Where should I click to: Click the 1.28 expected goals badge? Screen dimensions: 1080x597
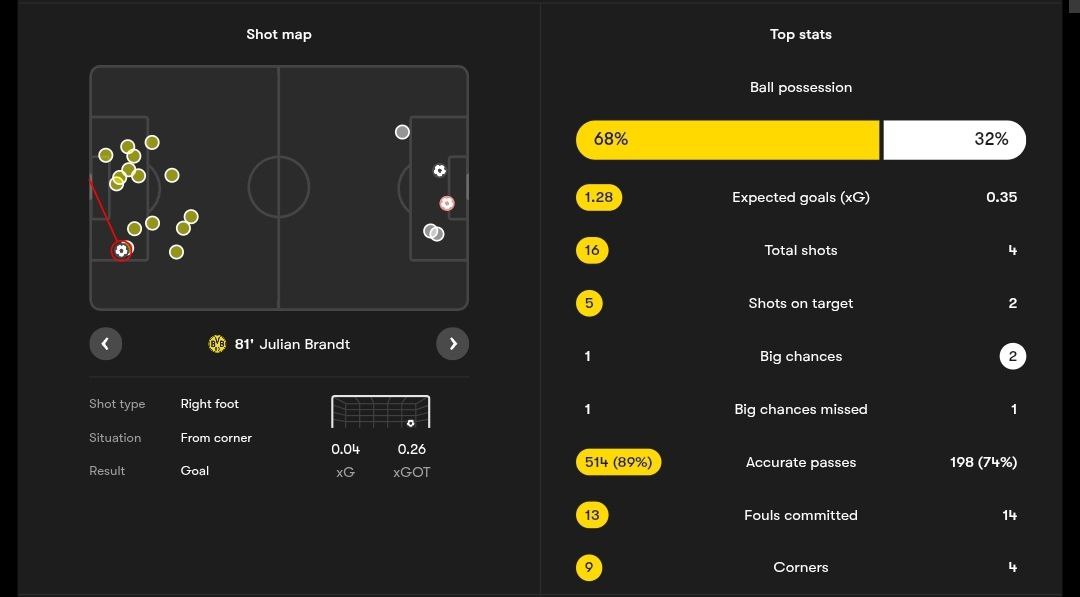(599, 197)
